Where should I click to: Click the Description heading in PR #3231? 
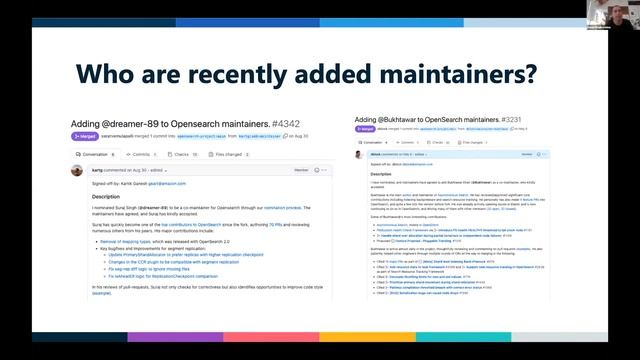coord(380,174)
